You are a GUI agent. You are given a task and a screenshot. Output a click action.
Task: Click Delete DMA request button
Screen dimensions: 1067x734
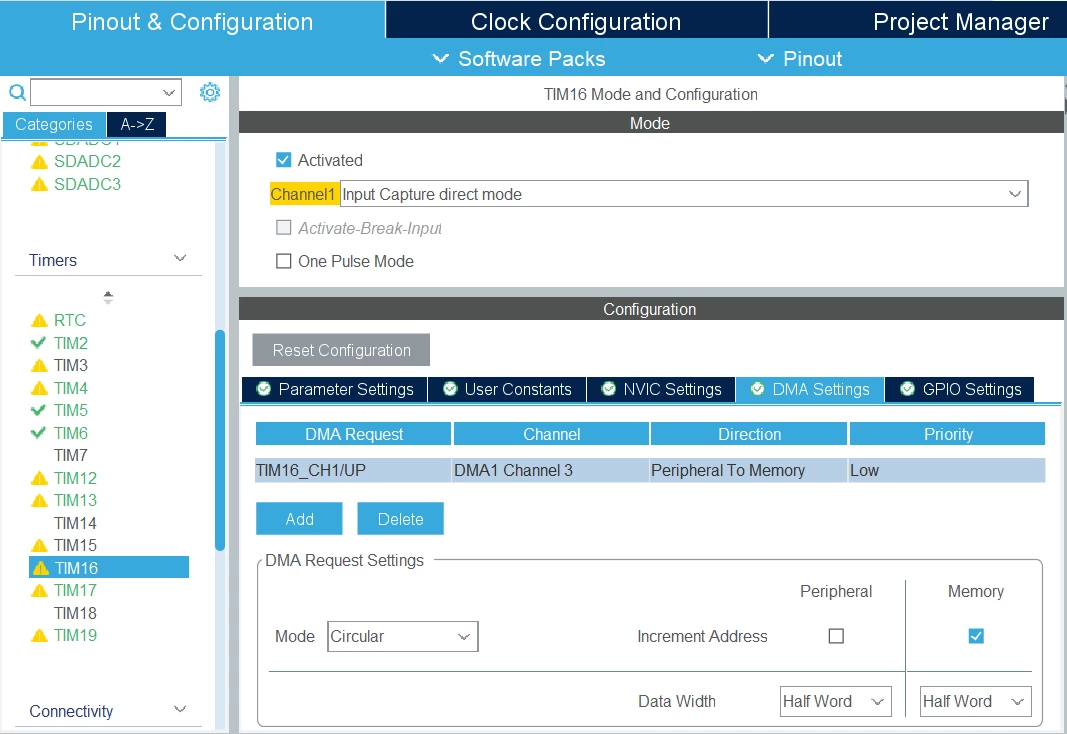coord(401,519)
